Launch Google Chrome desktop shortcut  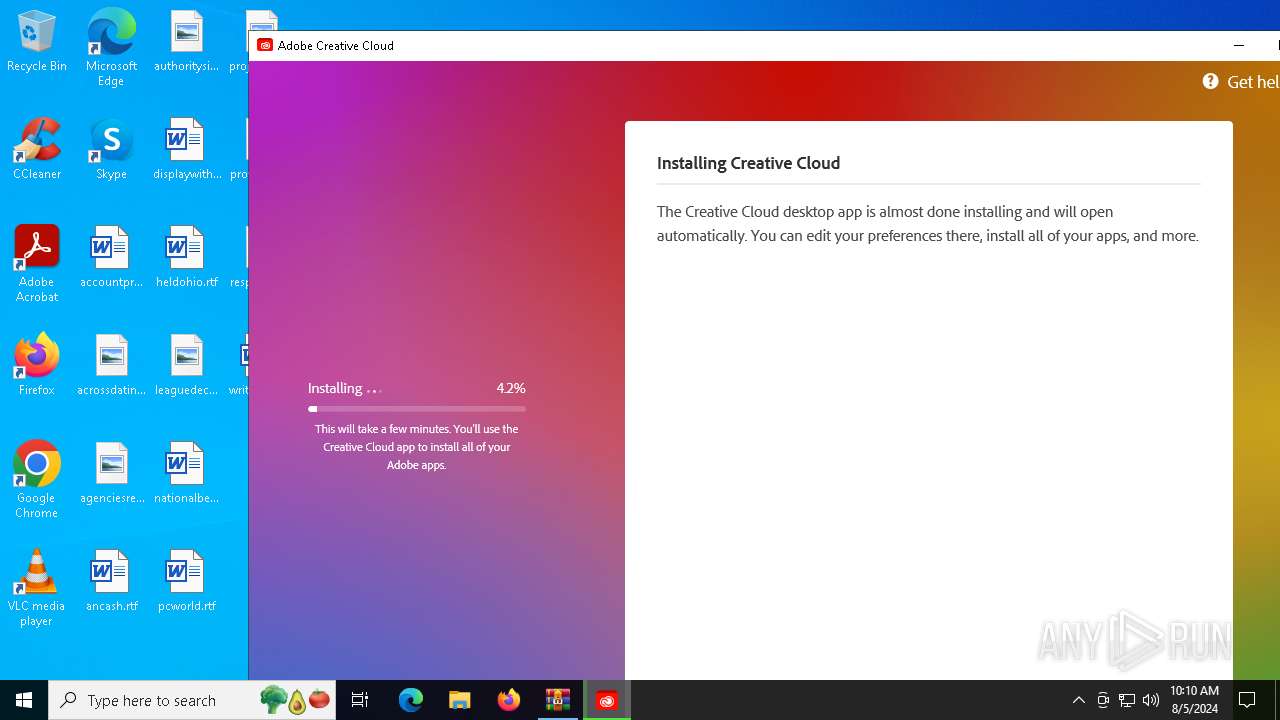pyautogui.click(x=37, y=480)
